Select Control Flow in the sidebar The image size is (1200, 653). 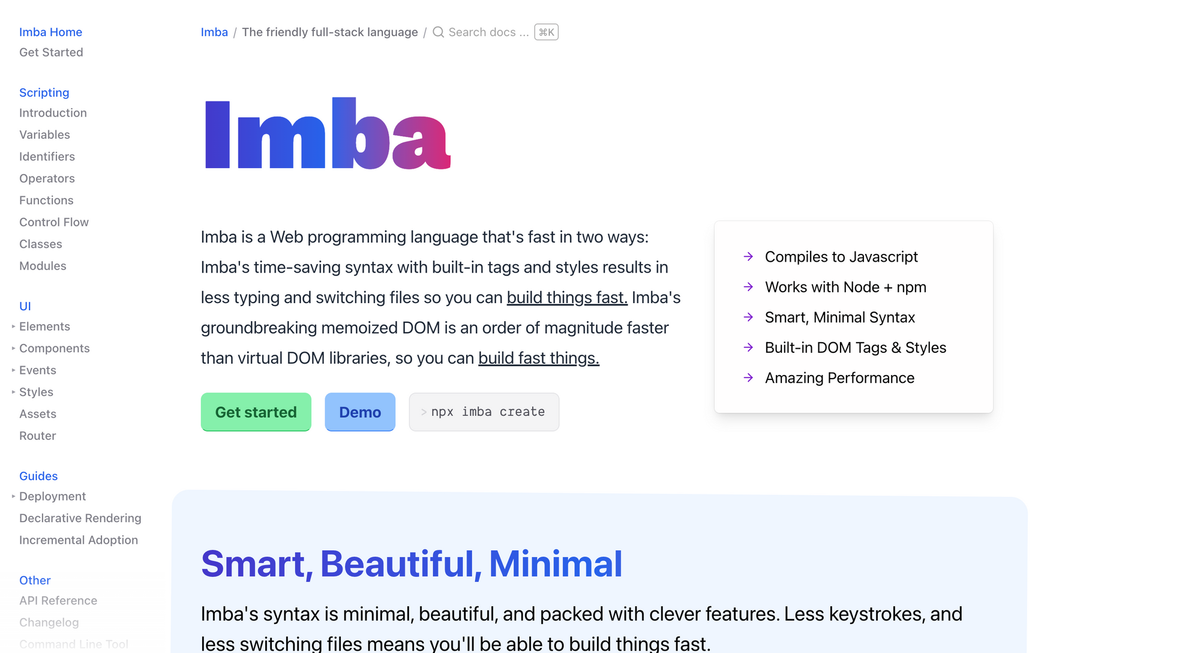pos(53,222)
